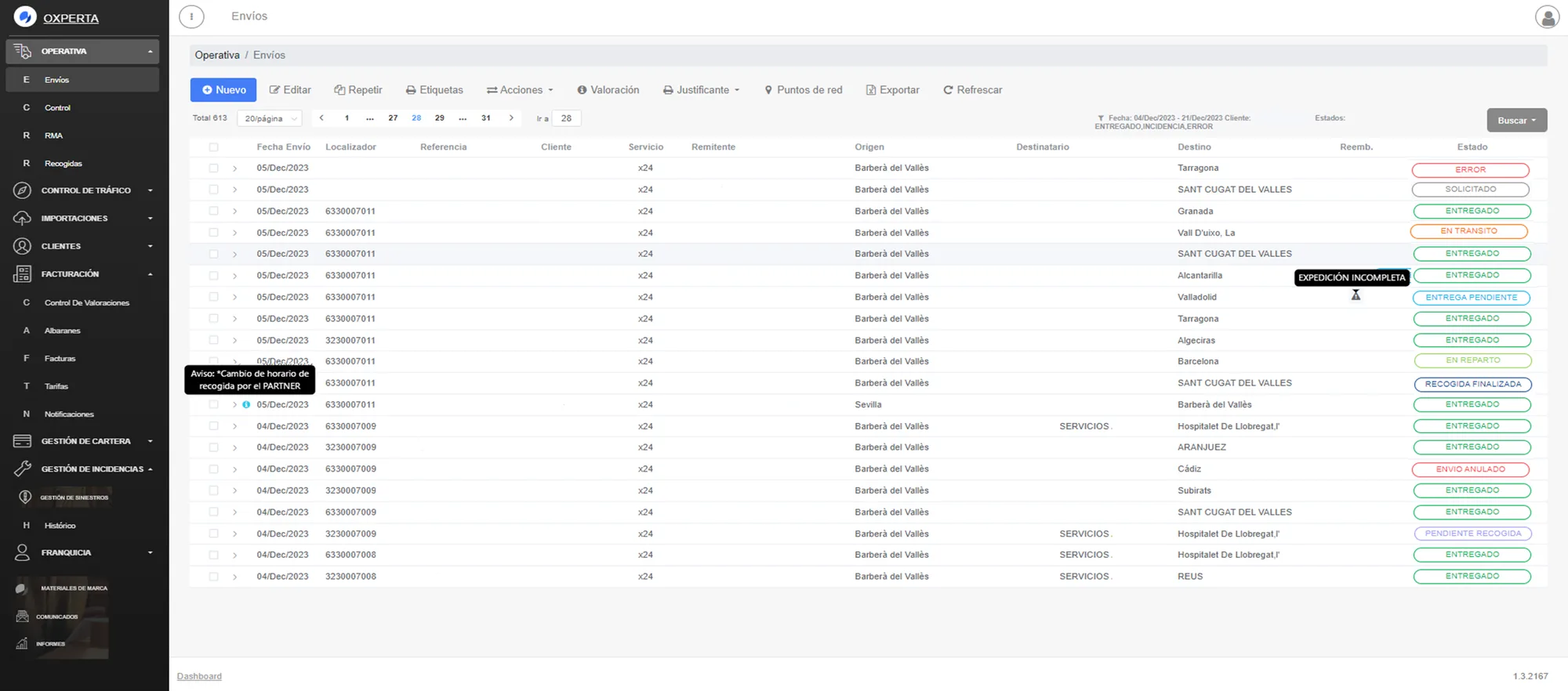Image resolution: width=1568 pixels, height=691 pixels.
Task: Expand the row with PENDIENTE RECOGIDA status
Action: click(x=234, y=534)
